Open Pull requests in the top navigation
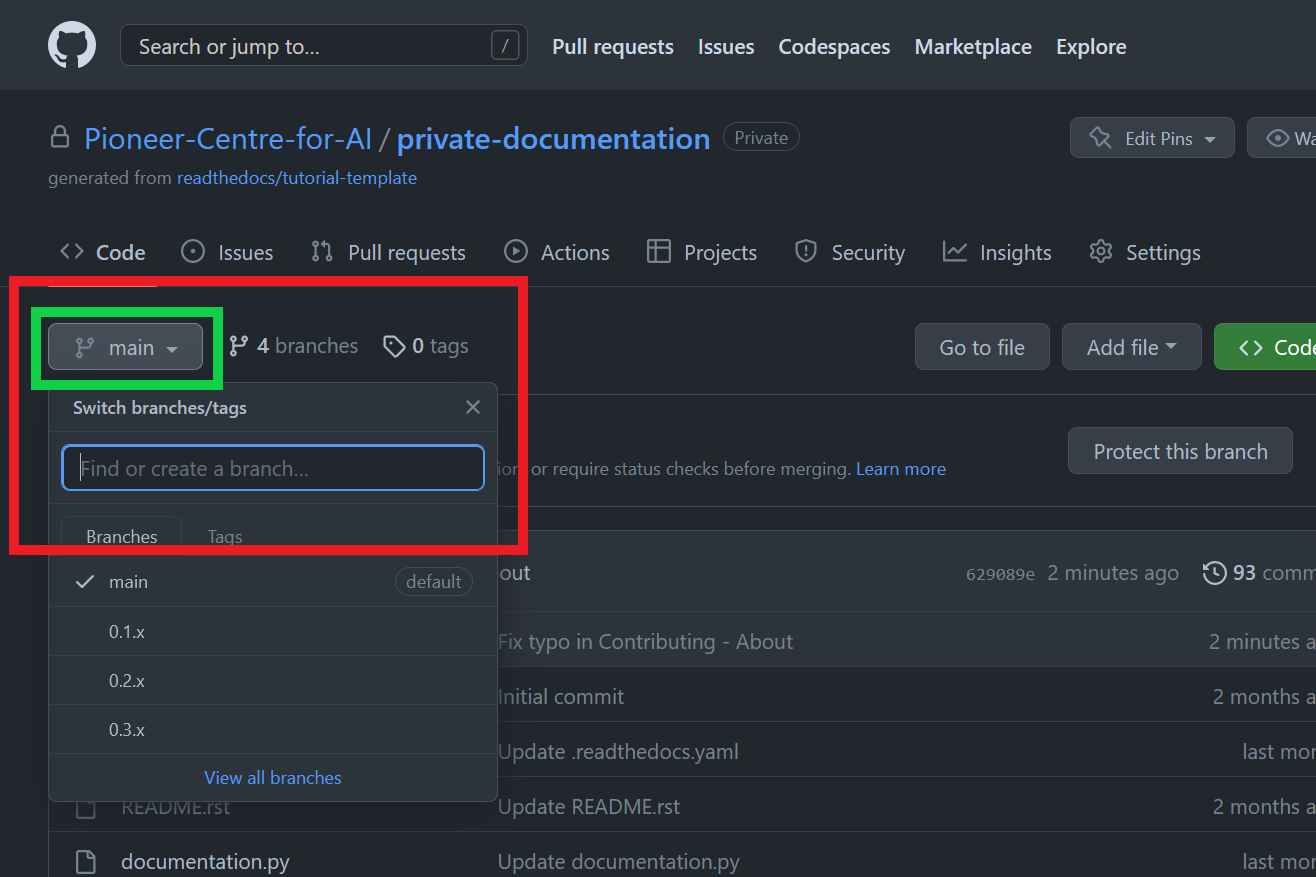Viewport: 1316px width, 877px height. click(x=613, y=47)
